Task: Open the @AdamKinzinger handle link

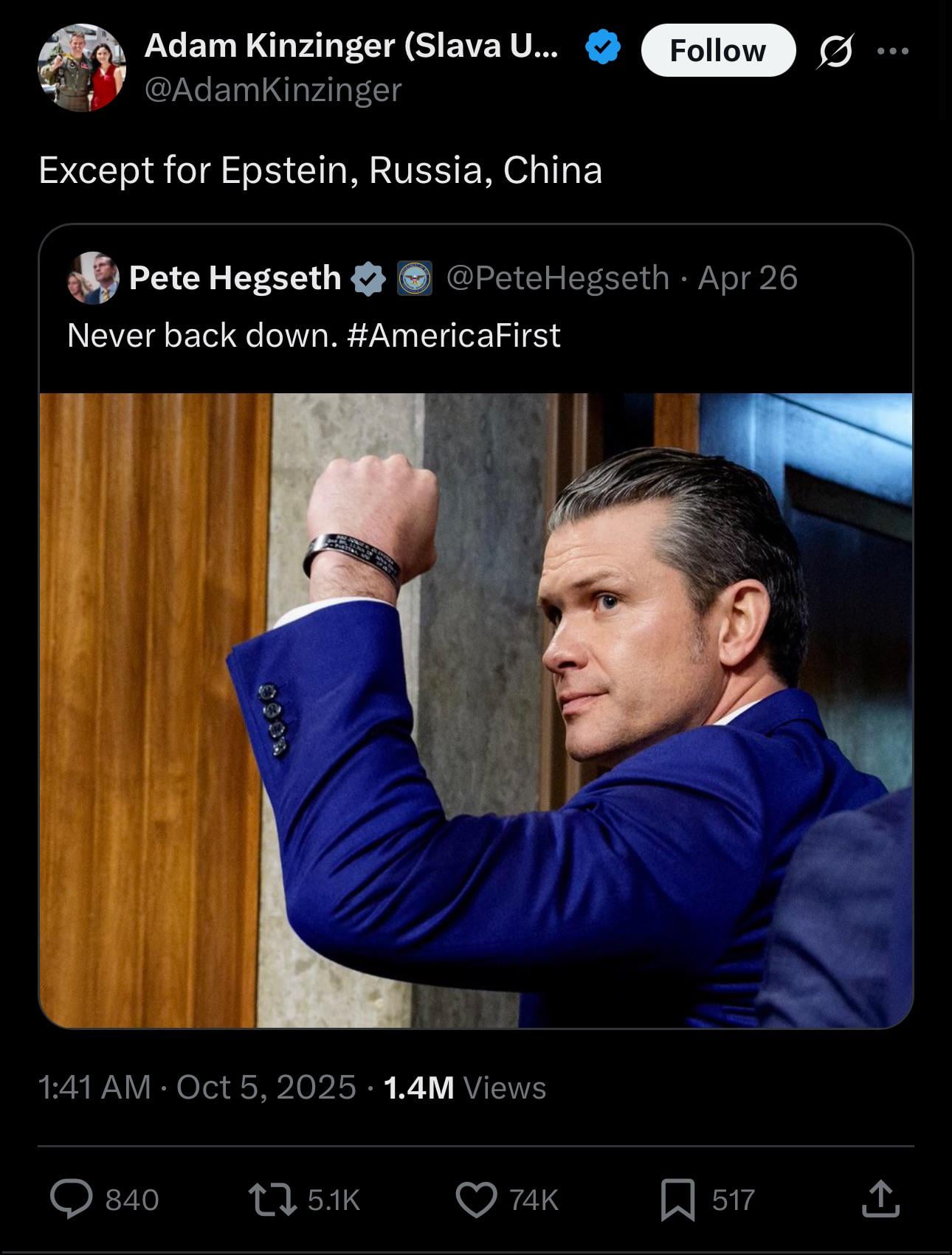Action: [x=273, y=90]
